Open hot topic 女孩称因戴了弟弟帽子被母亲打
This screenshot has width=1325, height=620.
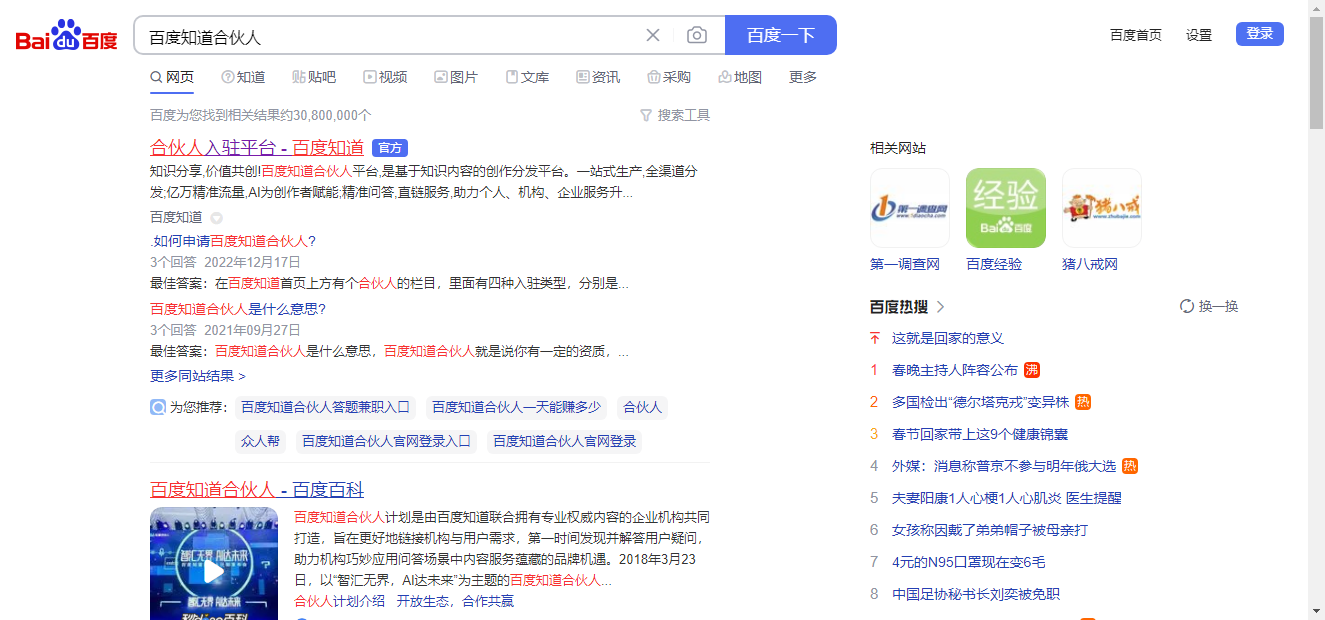click(x=990, y=530)
